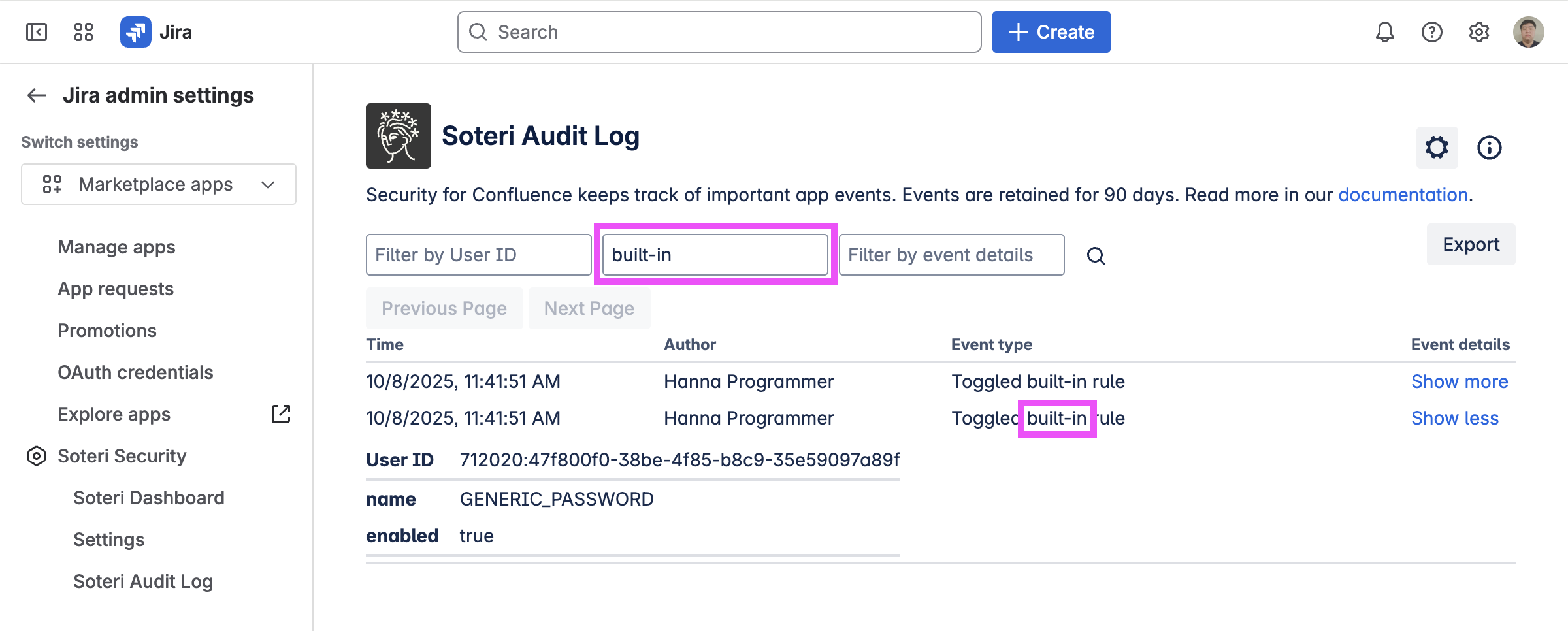Expand event details with Show more
1568x631 pixels.
pos(1459,381)
